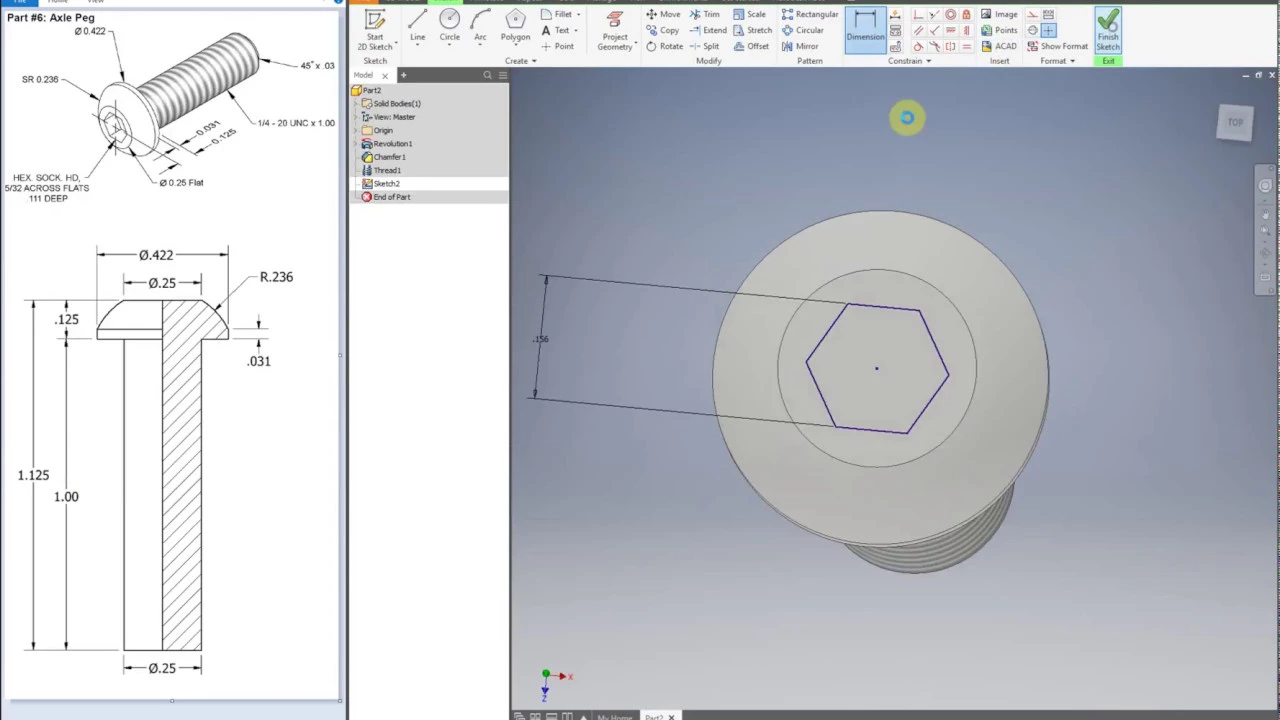
Task: Toggle Show Format option
Action: pyautogui.click(x=1057, y=46)
